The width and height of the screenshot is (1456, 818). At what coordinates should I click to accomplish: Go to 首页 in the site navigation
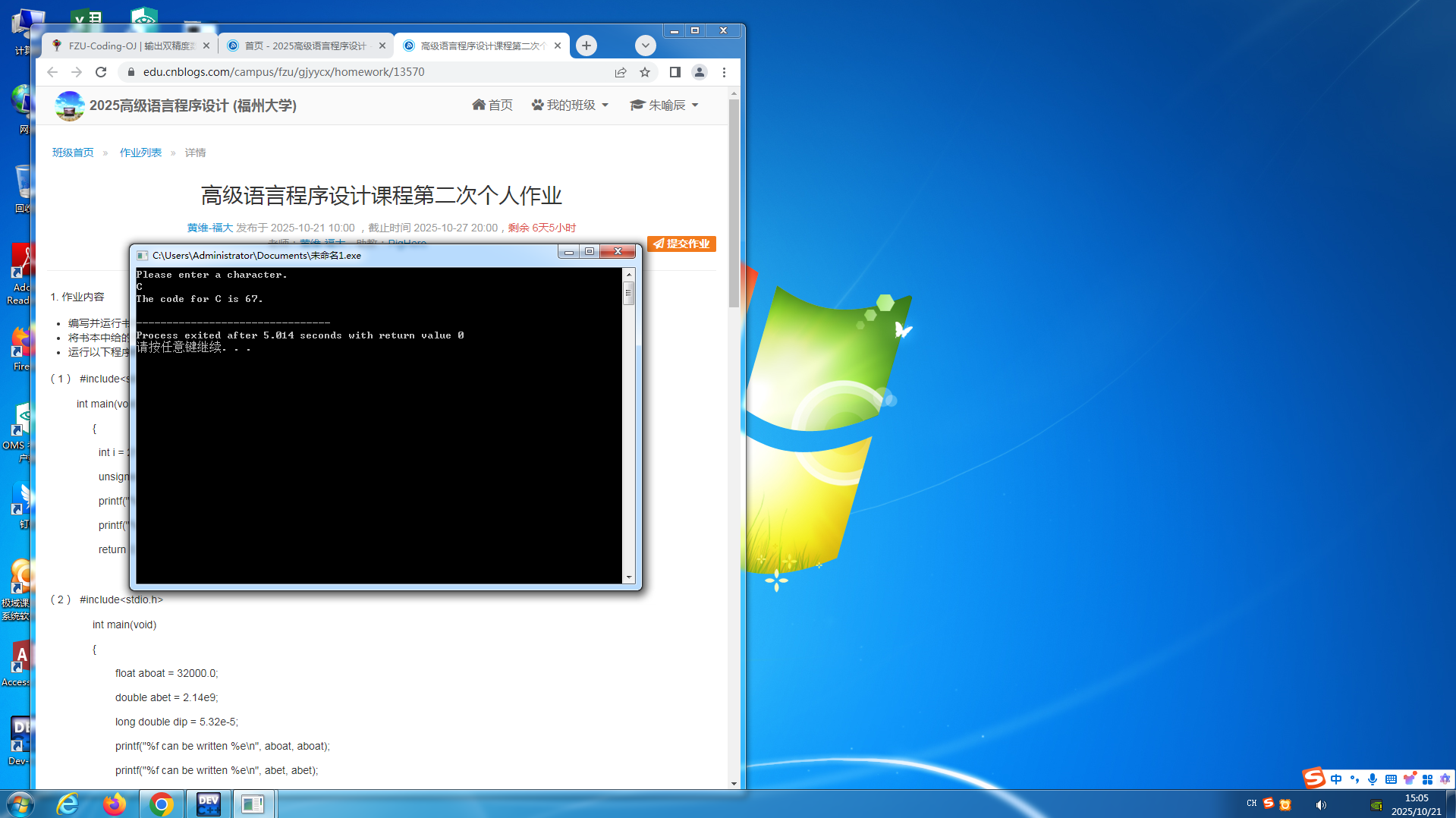click(492, 105)
